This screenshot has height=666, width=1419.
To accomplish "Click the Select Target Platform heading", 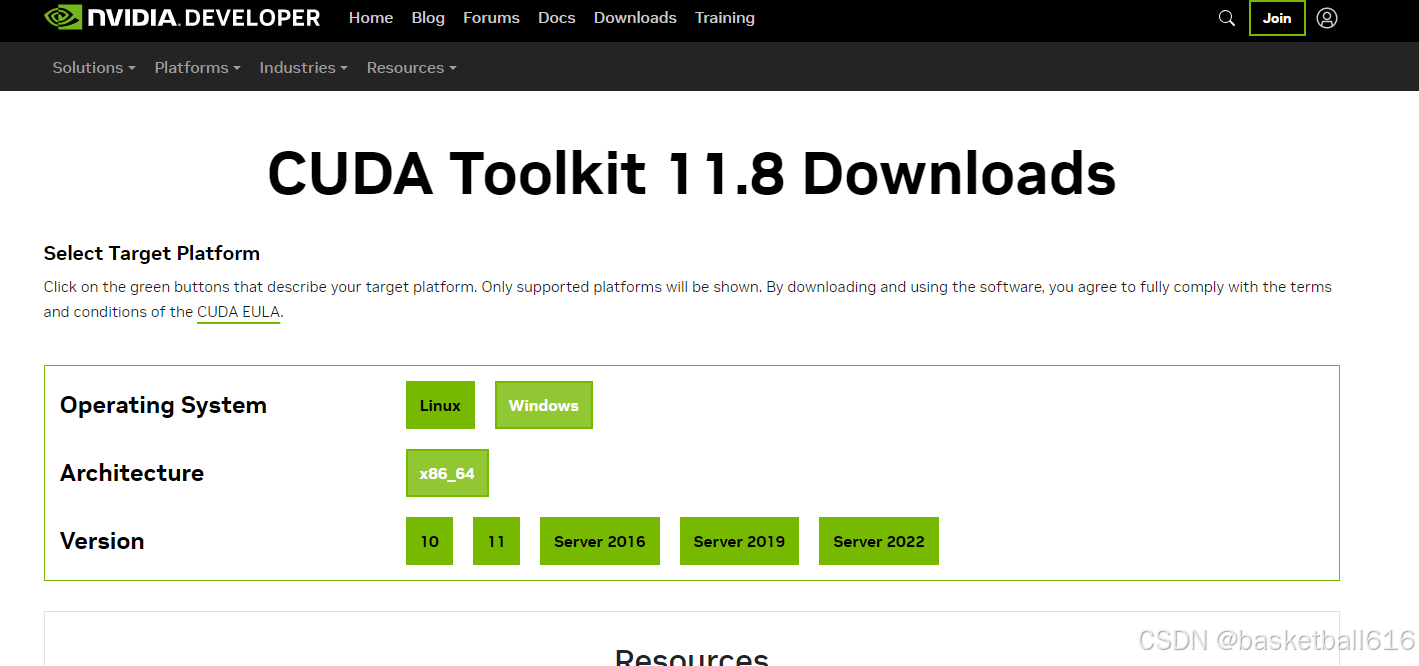I will (x=152, y=253).
